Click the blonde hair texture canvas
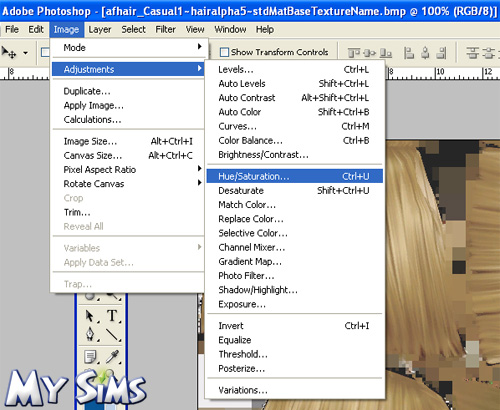Screen dimensions: 500x410 click(x=443, y=275)
